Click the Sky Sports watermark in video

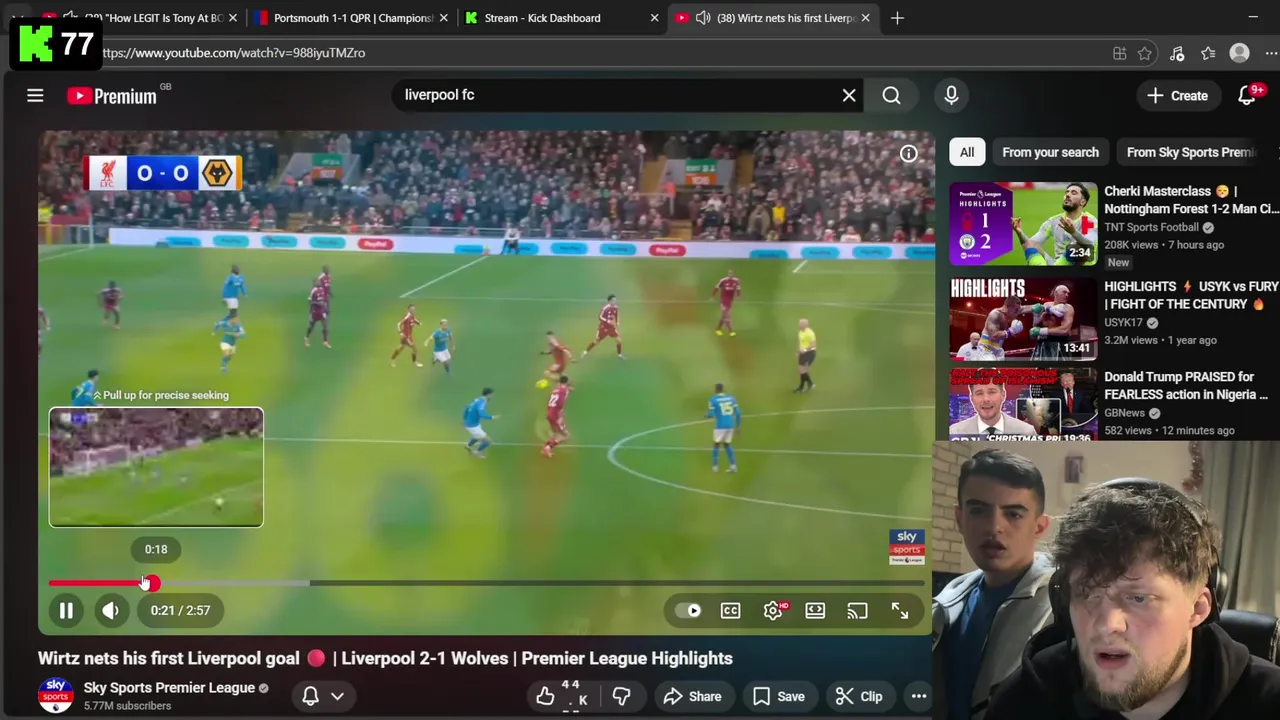pos(907,547)
